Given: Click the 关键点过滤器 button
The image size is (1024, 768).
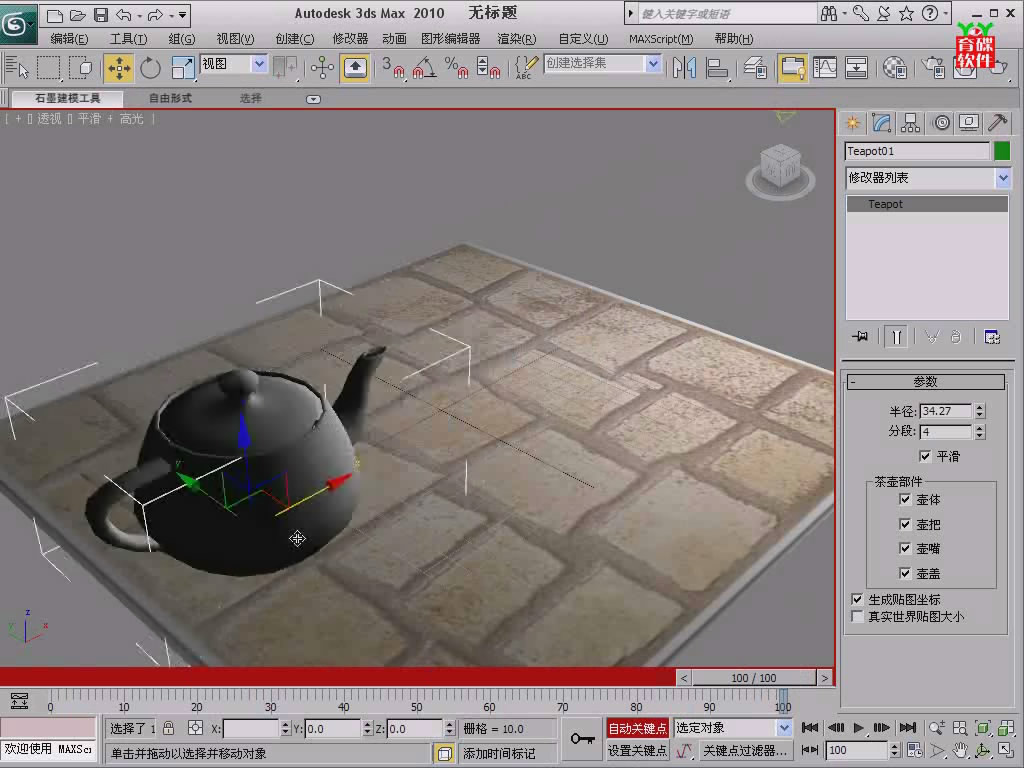Looking at the screenshot, I should [x=745, y=750].
